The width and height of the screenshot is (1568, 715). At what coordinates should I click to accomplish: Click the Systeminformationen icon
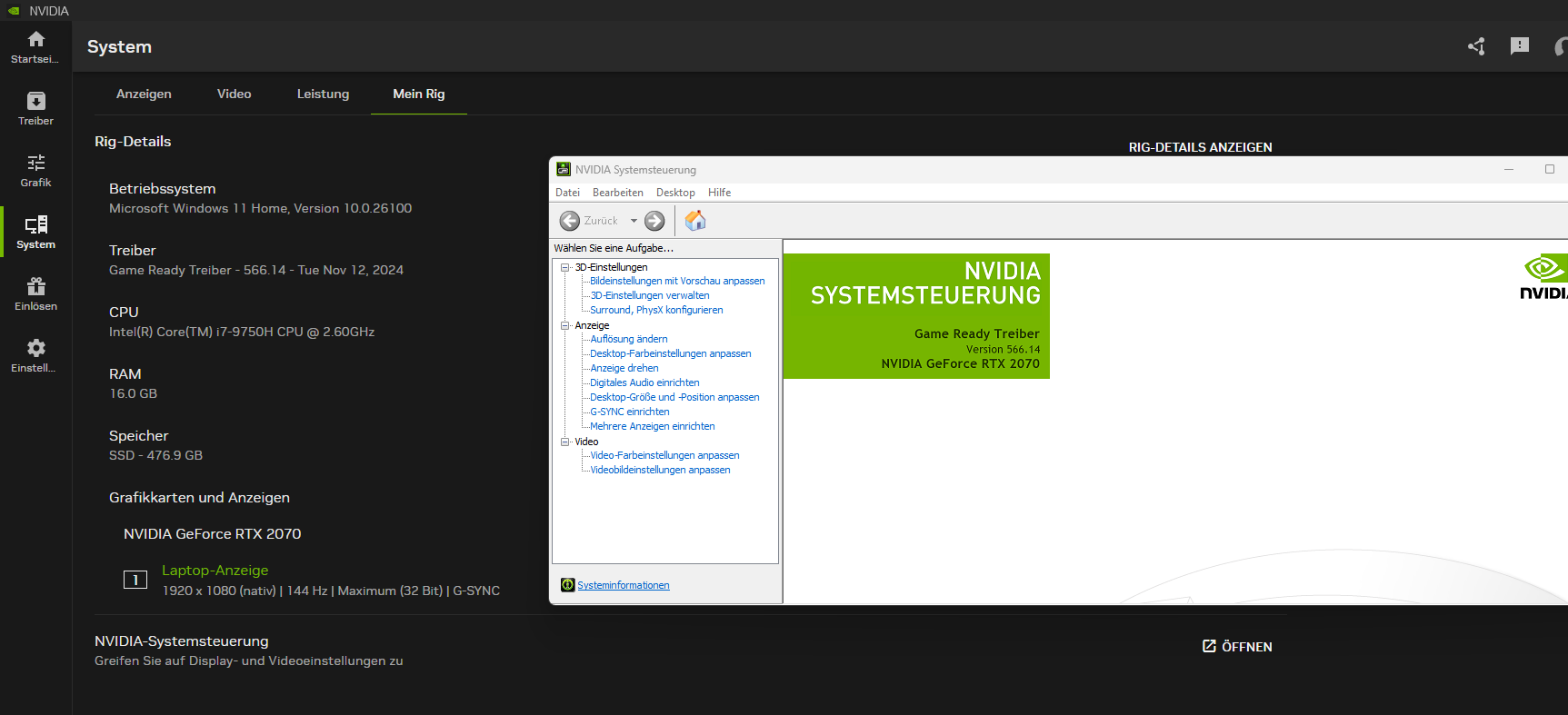(567, 585)
